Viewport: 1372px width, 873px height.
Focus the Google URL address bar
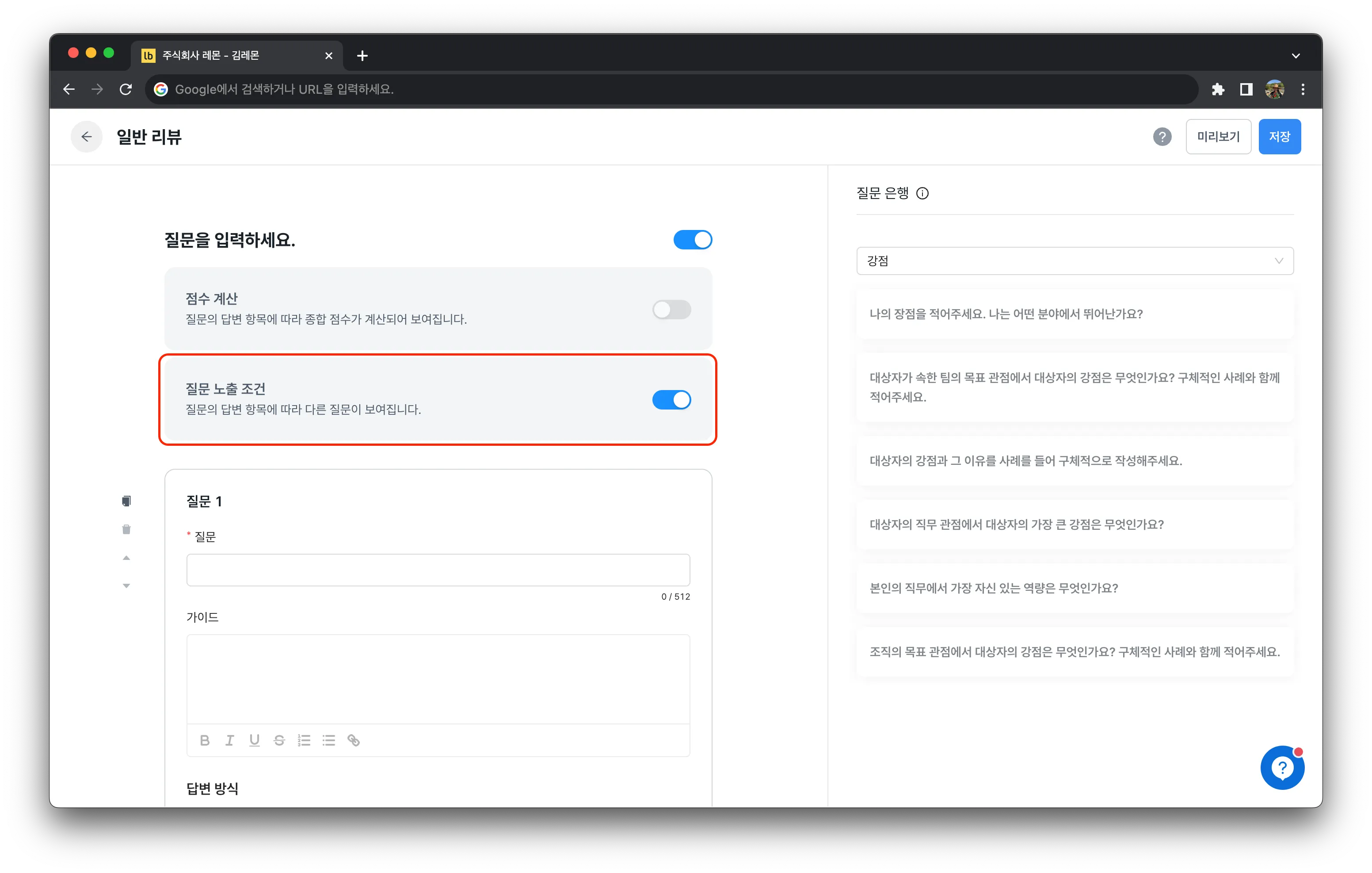[672, 89]
